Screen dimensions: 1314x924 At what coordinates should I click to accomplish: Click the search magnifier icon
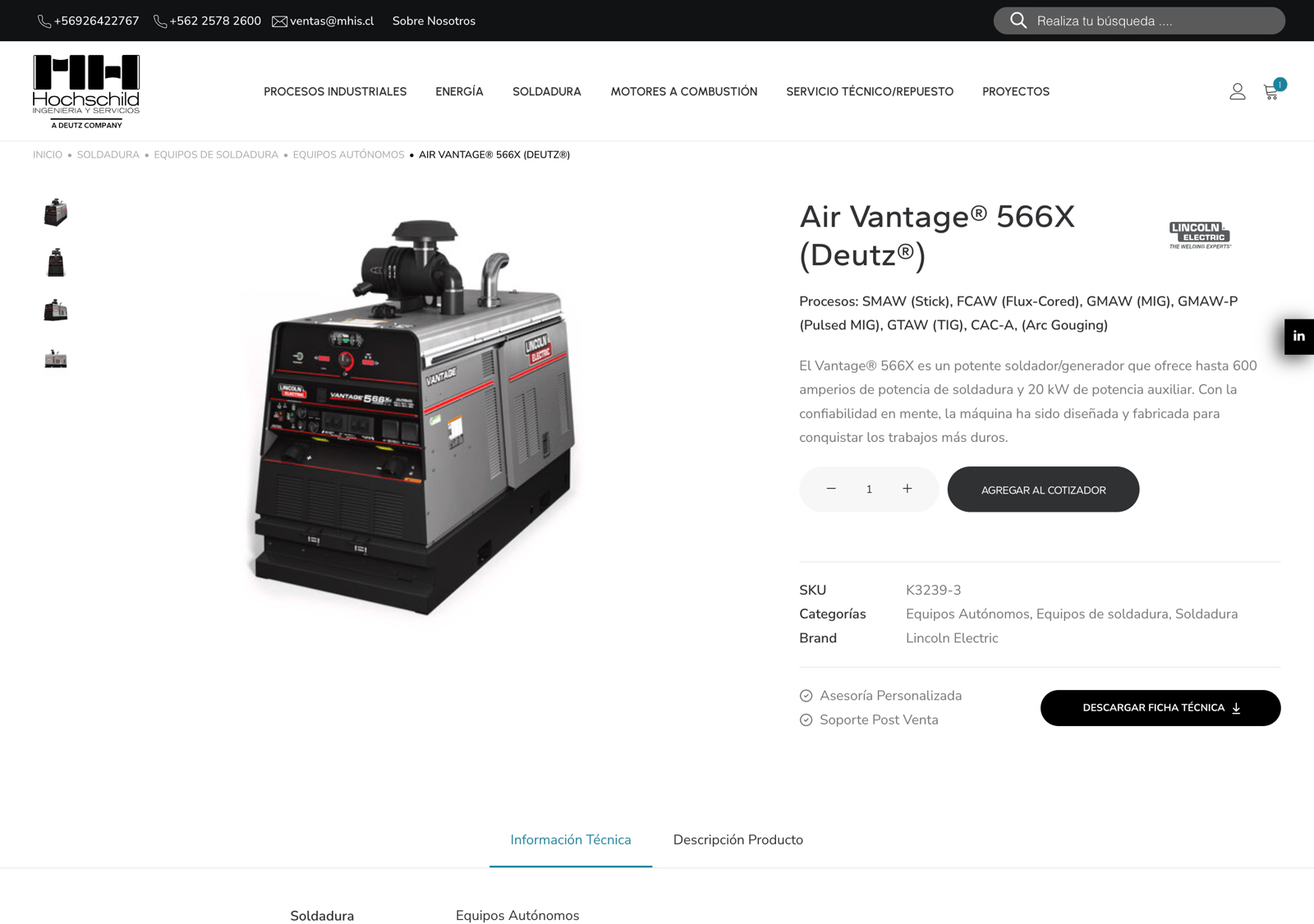[1018, 21]
